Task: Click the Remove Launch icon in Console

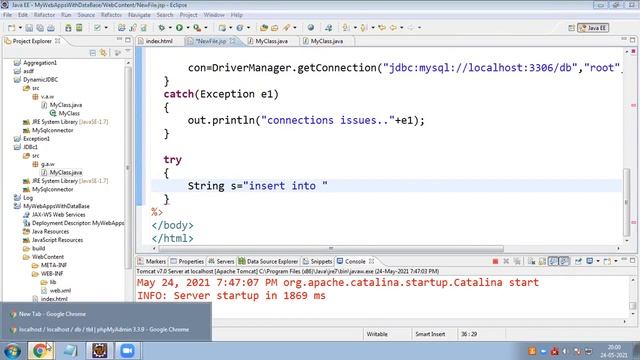Action: pyautogui.click(x=506, y=261)
